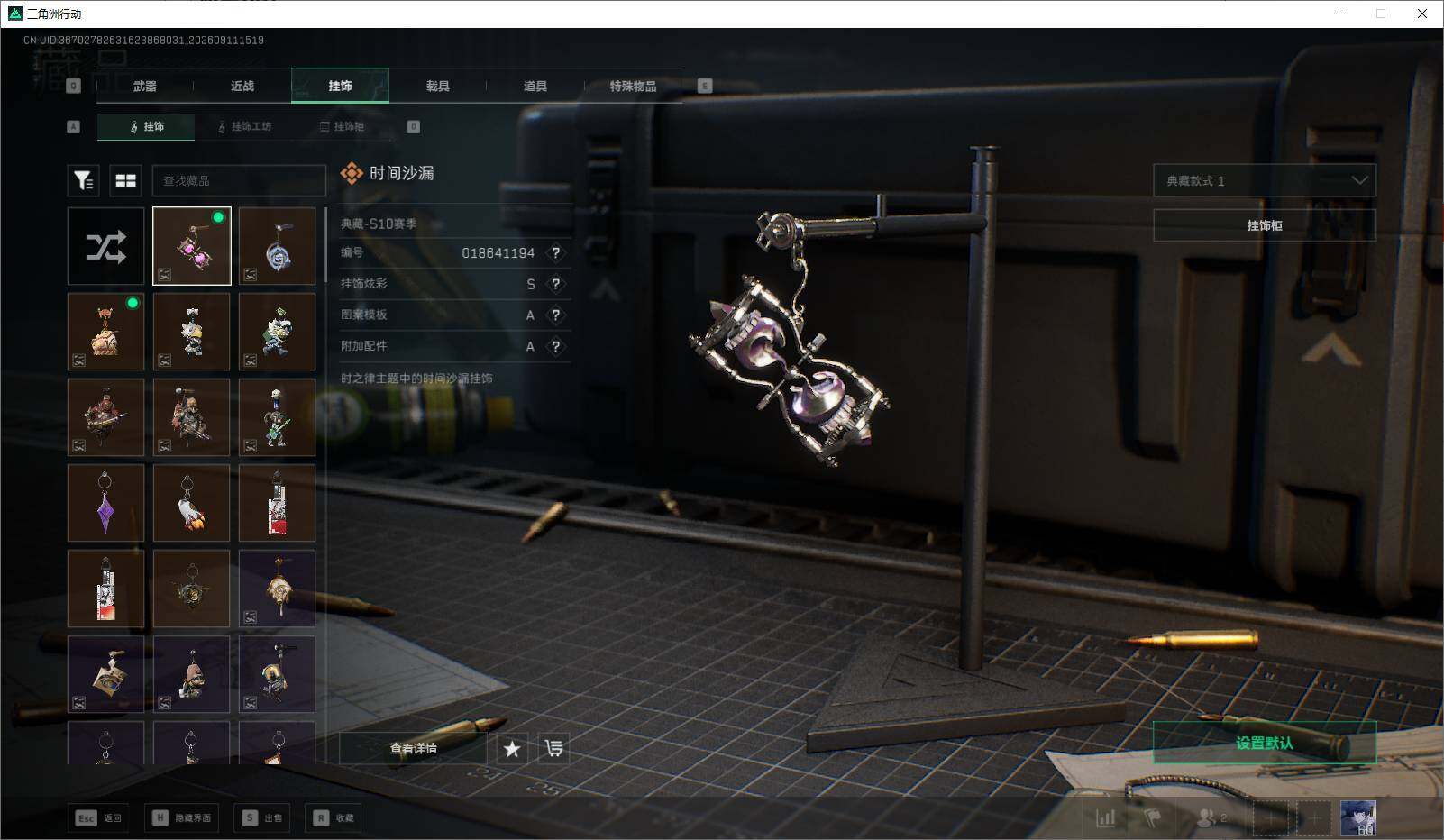Click the help icon beside 编号
The image size is (1444, 840).
tap(556, 253)
